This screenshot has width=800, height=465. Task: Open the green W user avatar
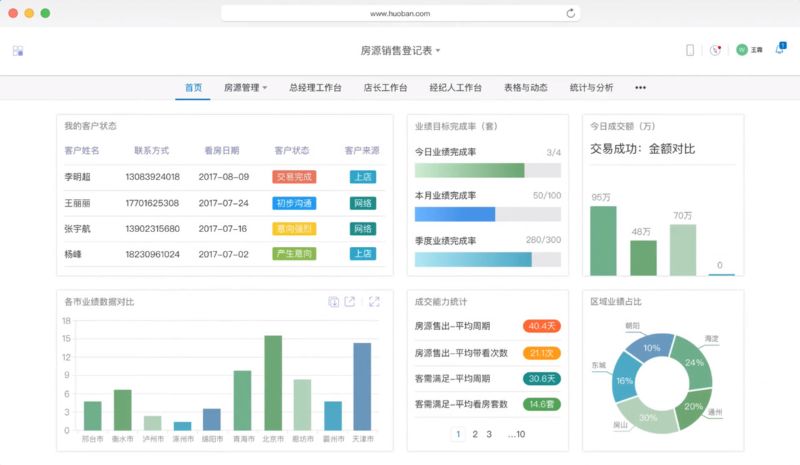(742, 50)
